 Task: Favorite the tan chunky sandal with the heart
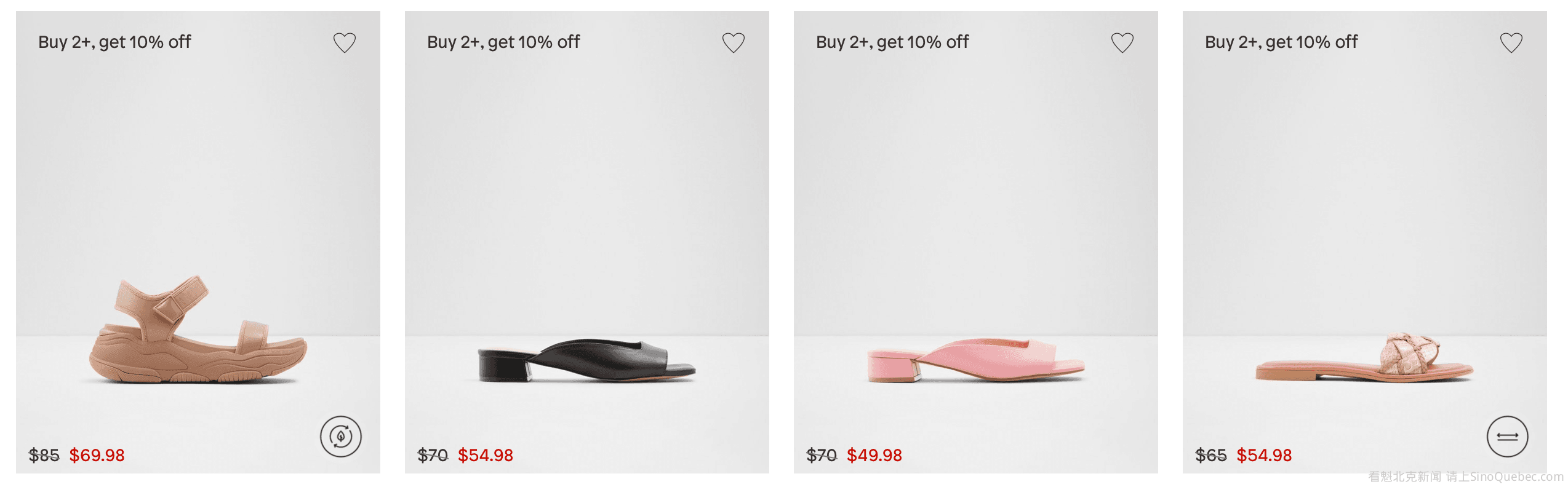345,42
